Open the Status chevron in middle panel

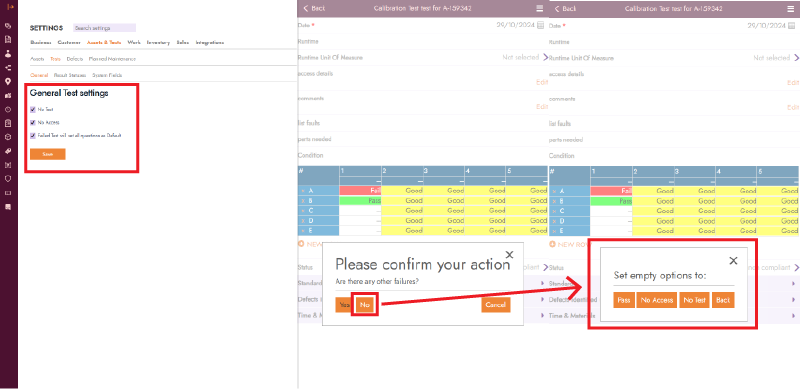coord(545,268)
